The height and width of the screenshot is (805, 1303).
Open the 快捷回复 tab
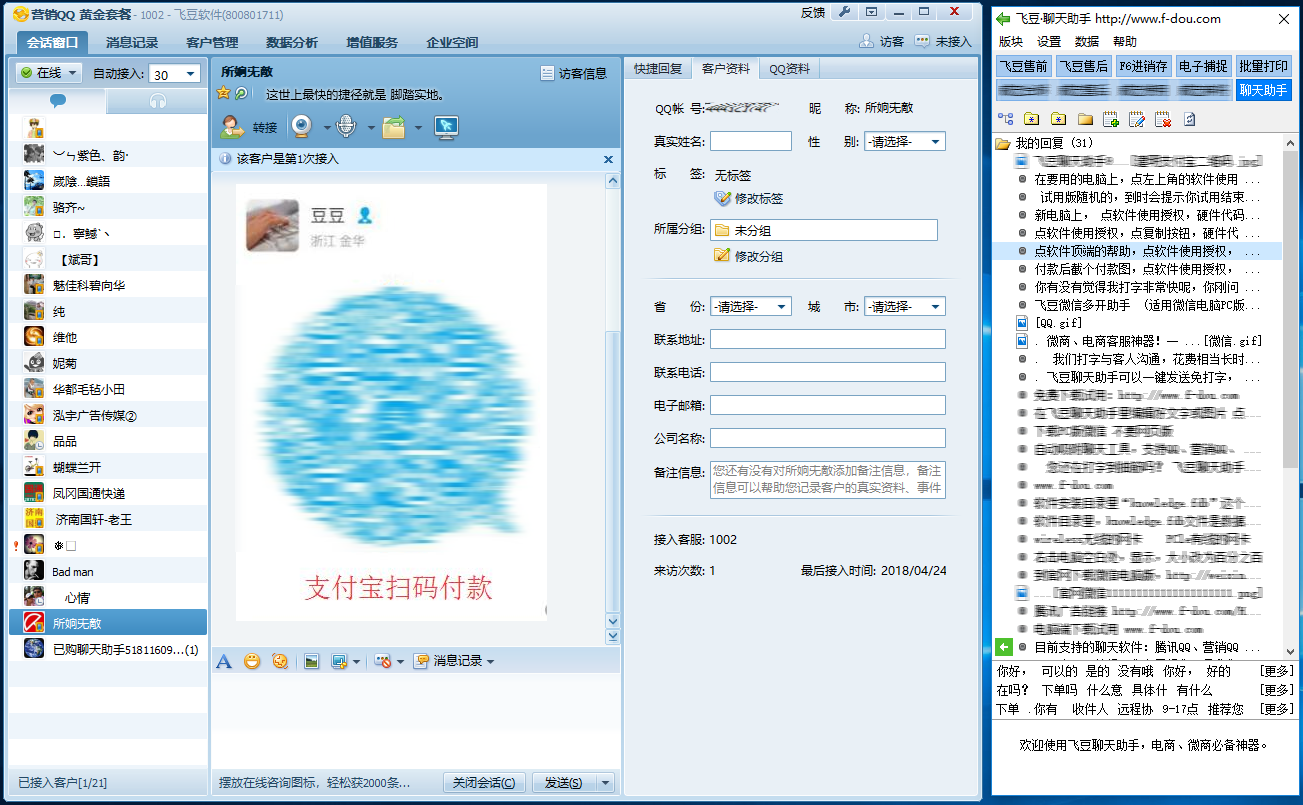(658, 69)
